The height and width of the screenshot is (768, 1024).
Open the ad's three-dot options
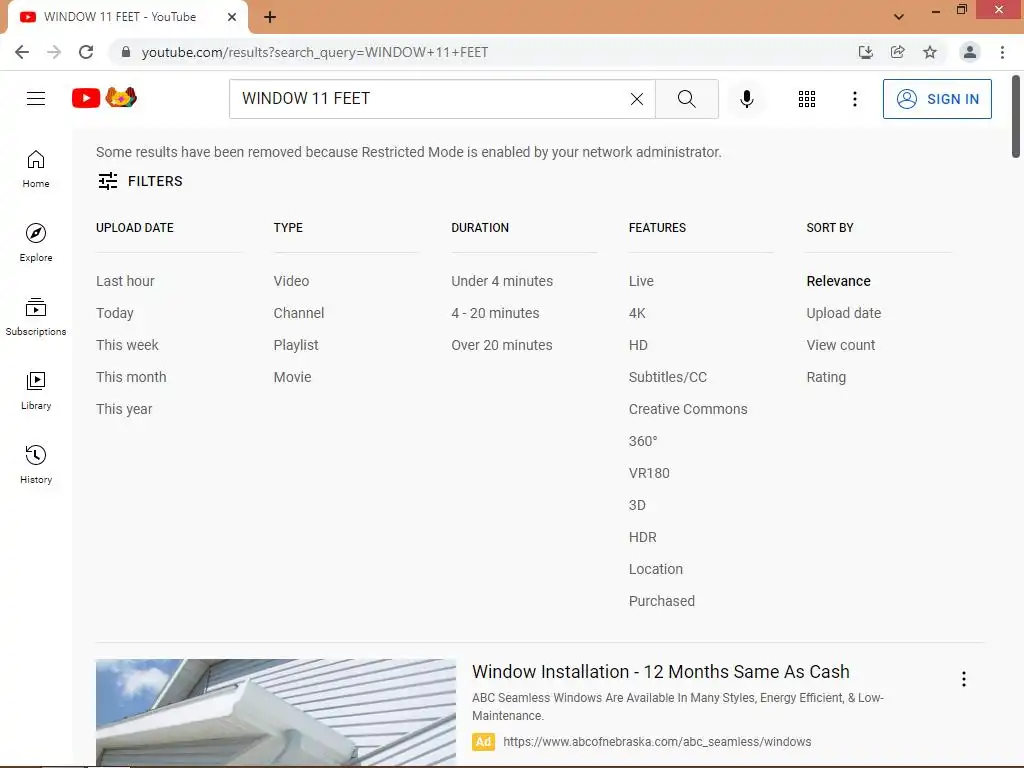(963, 679)
